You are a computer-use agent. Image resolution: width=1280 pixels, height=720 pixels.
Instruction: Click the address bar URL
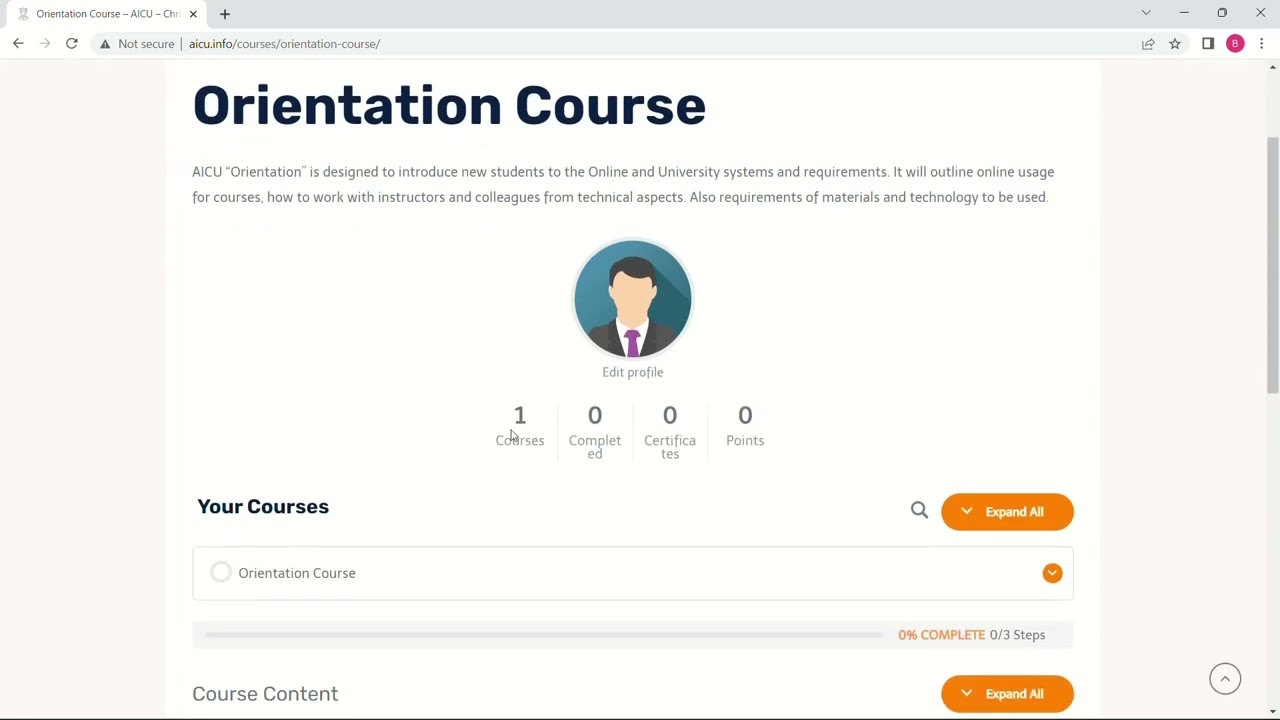(284, 44)
